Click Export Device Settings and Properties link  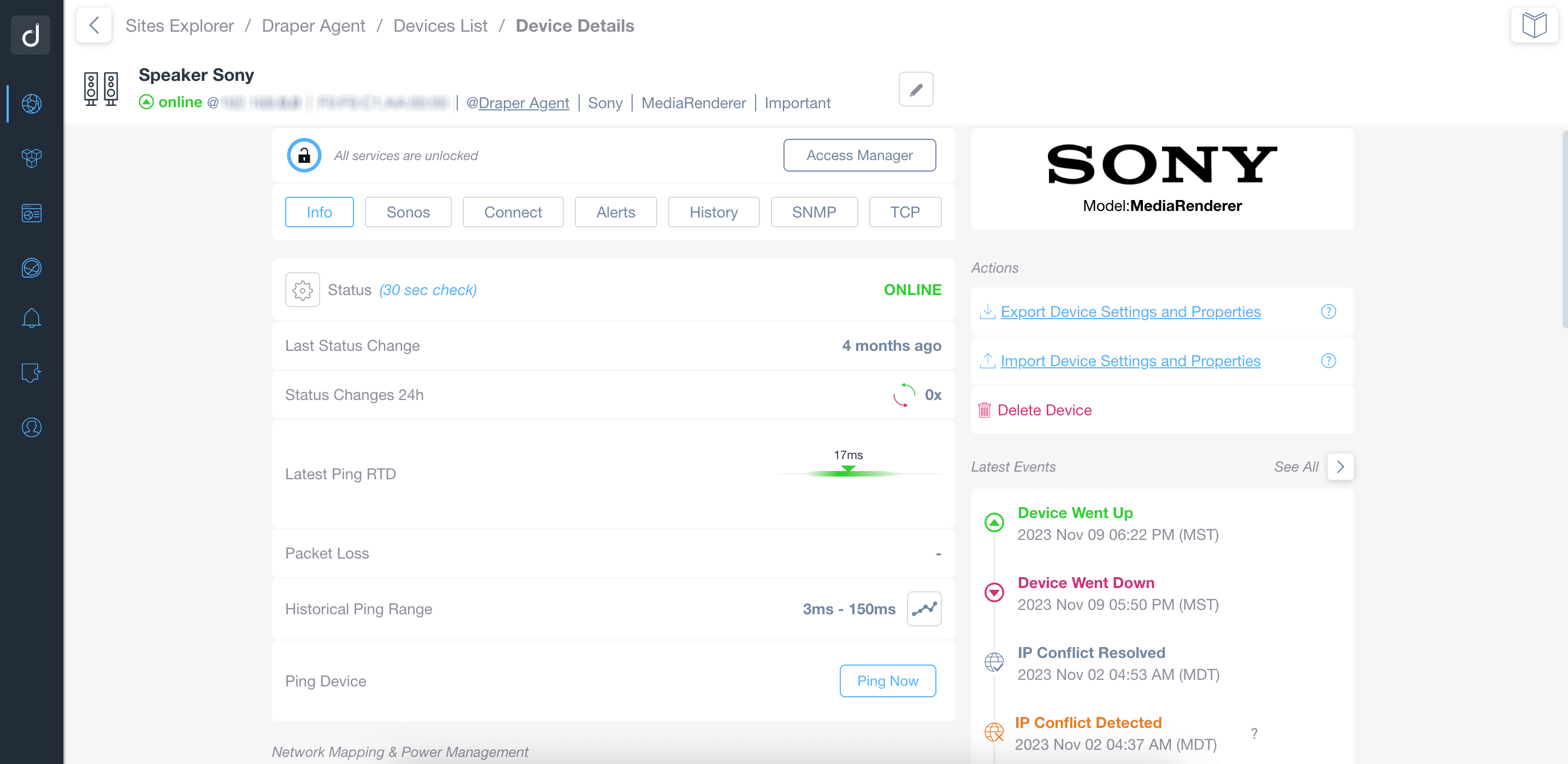[1130, 312]
